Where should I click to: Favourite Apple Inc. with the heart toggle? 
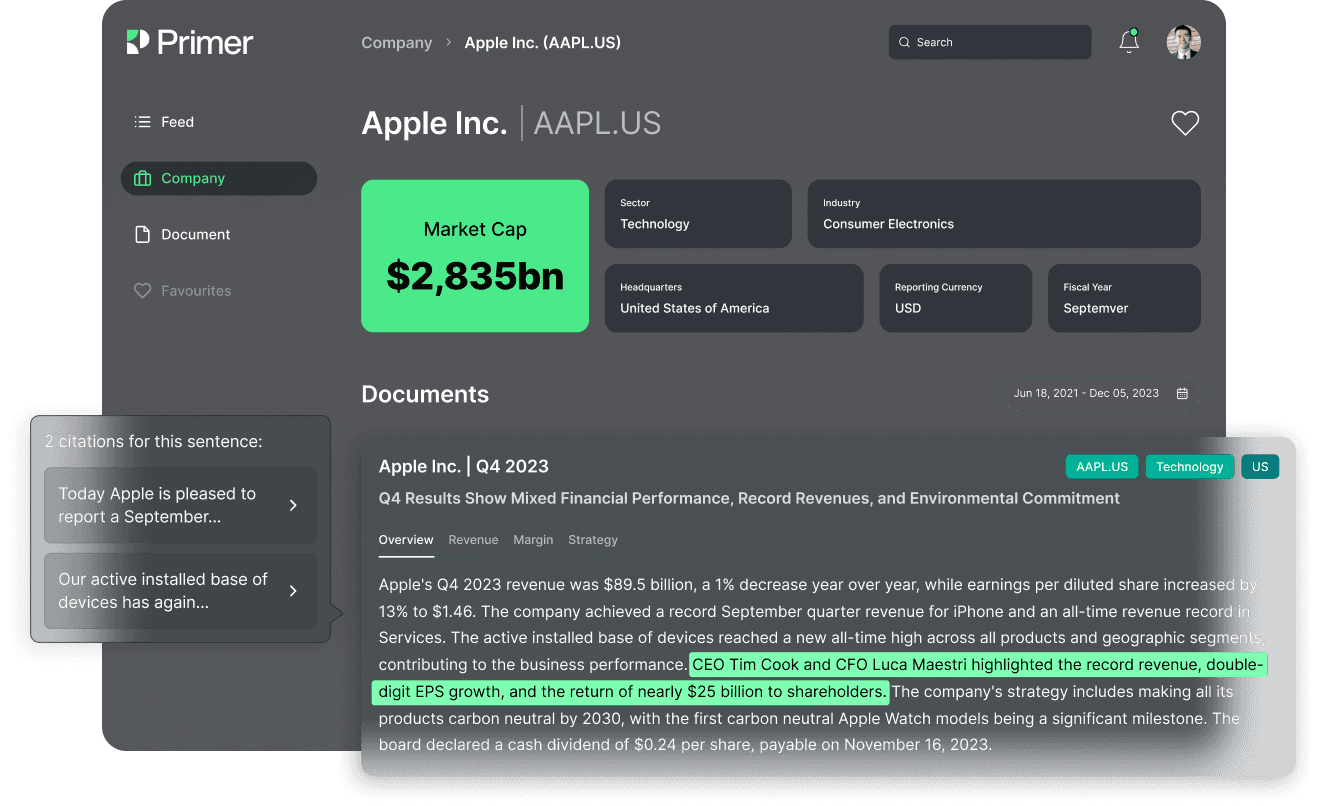click(x=1184, y=122)
